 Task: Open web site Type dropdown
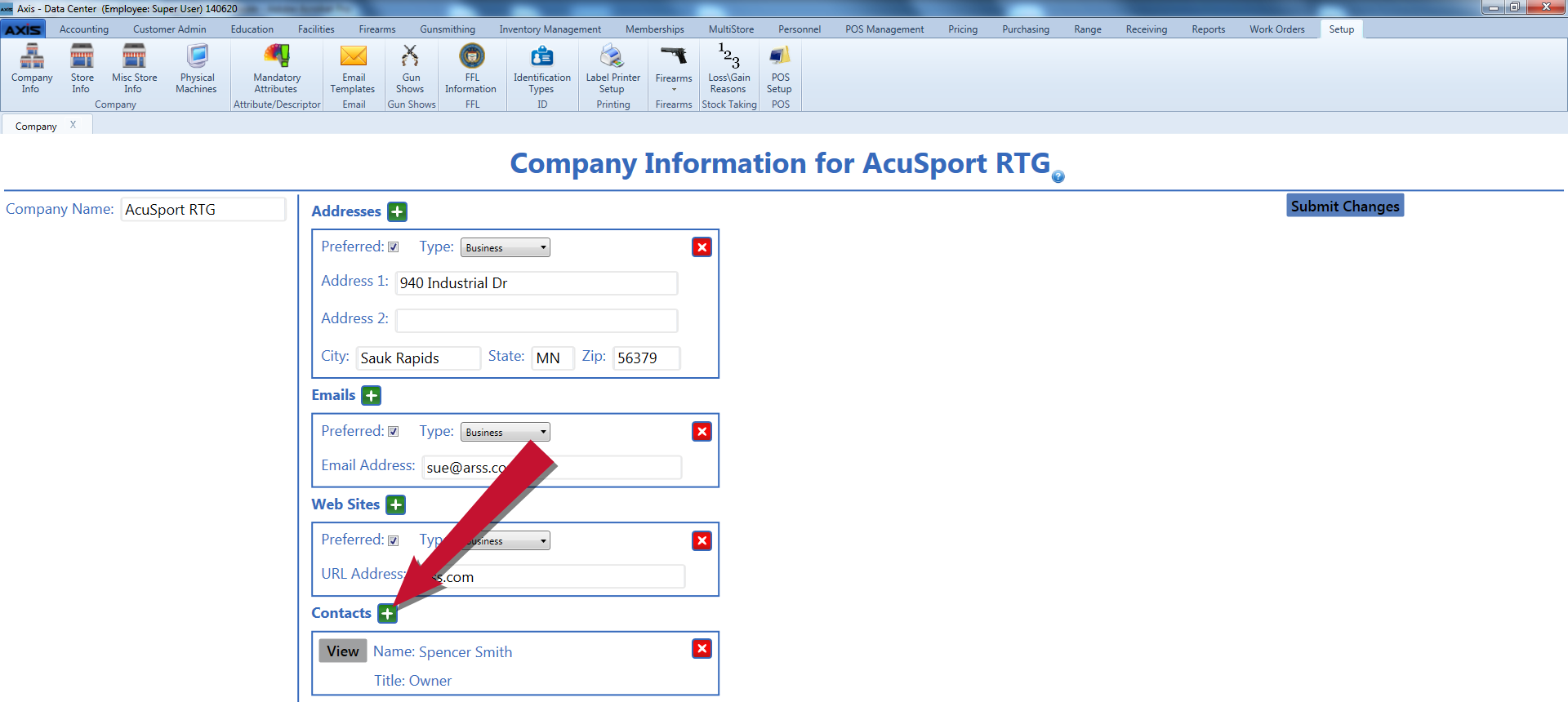pyautogui.click(x=506, y=540)
